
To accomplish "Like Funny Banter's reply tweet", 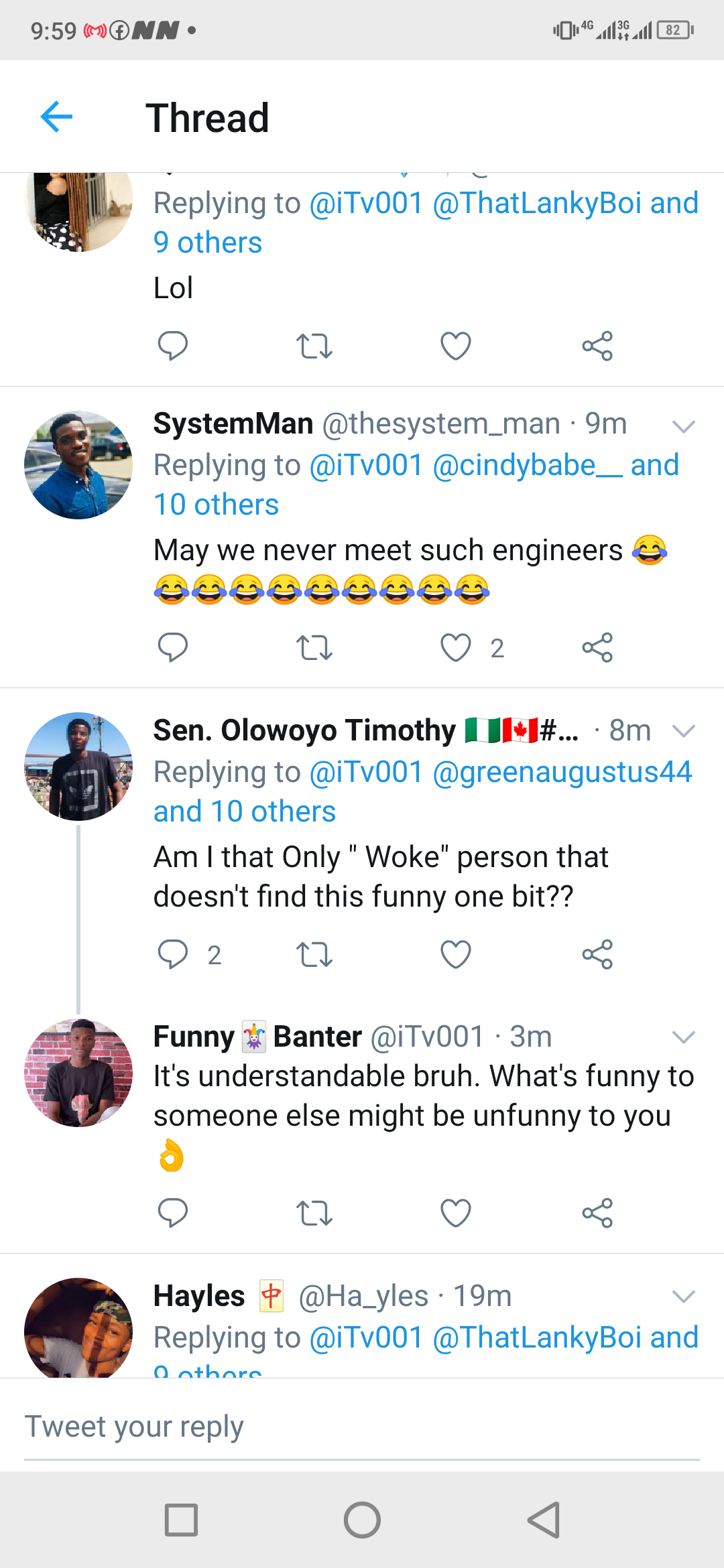I will [456, 1213].
